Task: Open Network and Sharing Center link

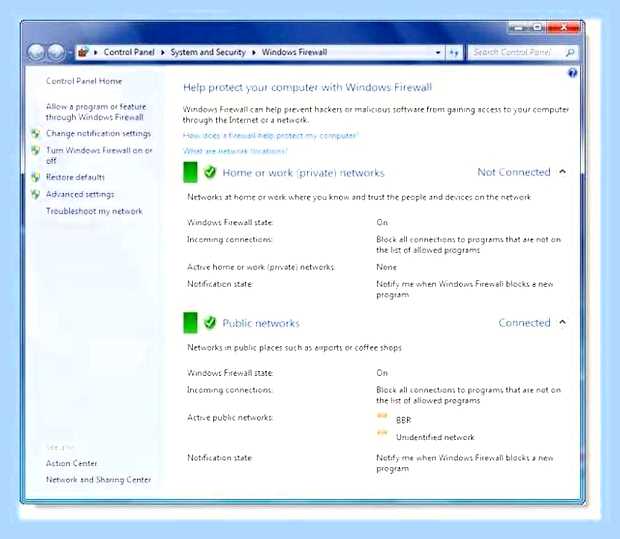Action: click(x=98, y=480)
